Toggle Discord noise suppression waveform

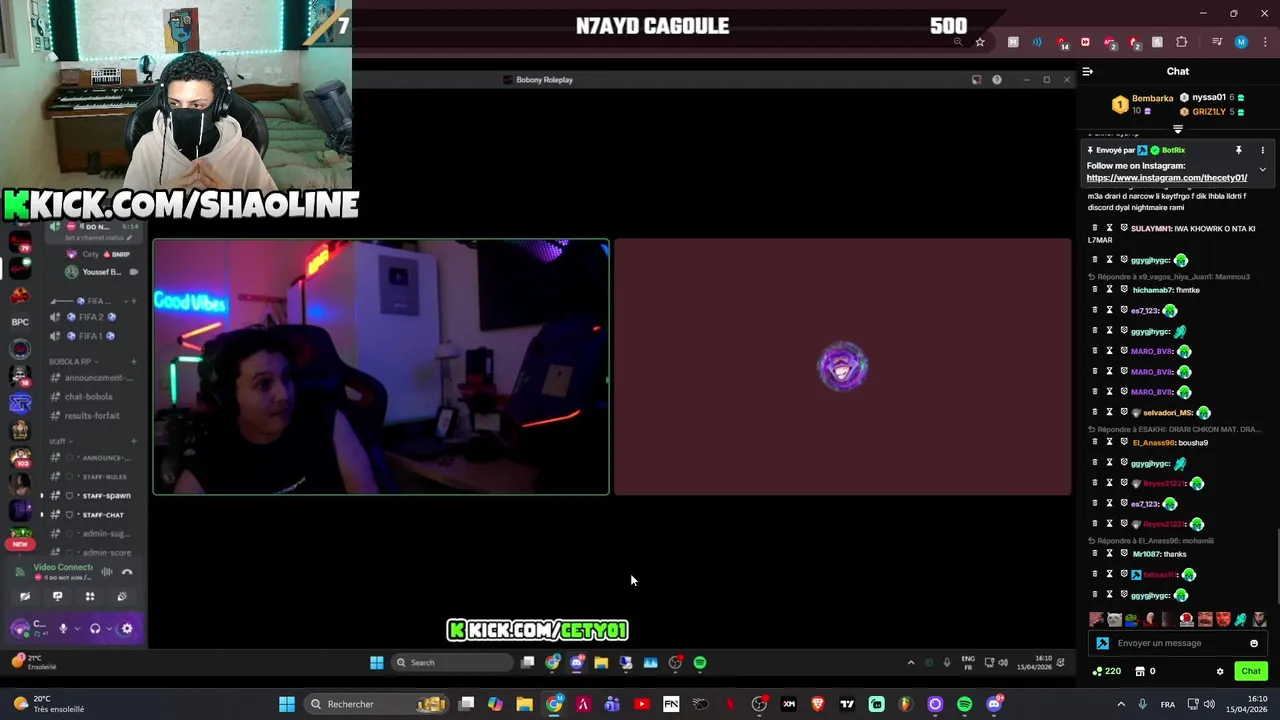tap(106, 572)
